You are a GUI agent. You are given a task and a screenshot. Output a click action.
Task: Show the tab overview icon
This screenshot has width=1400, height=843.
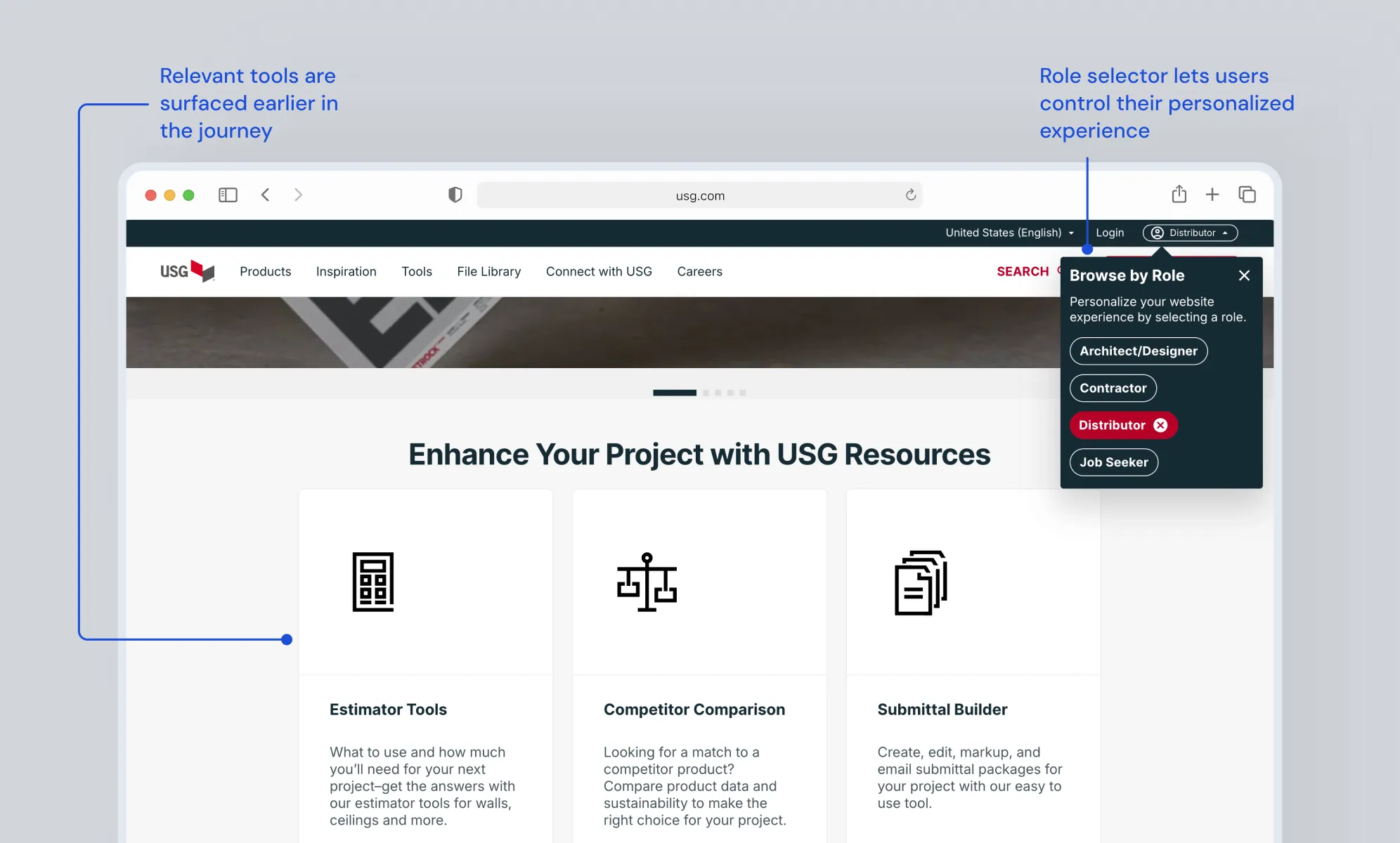coord(1247,195)
